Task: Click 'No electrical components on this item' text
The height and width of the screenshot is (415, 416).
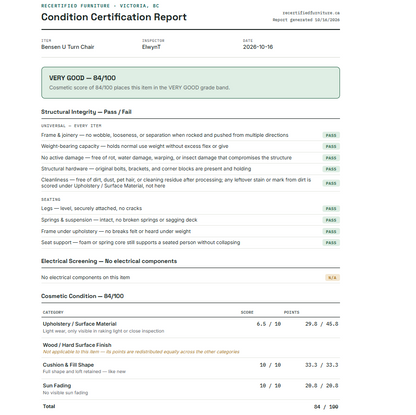Action: [x=85, y=277]
